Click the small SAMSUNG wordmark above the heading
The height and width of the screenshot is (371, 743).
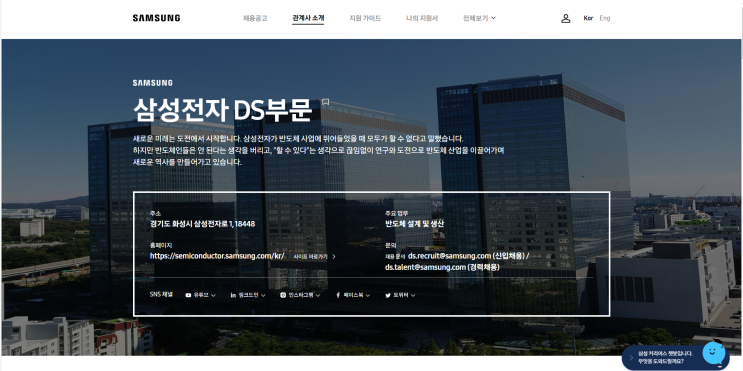click(153, 83)
